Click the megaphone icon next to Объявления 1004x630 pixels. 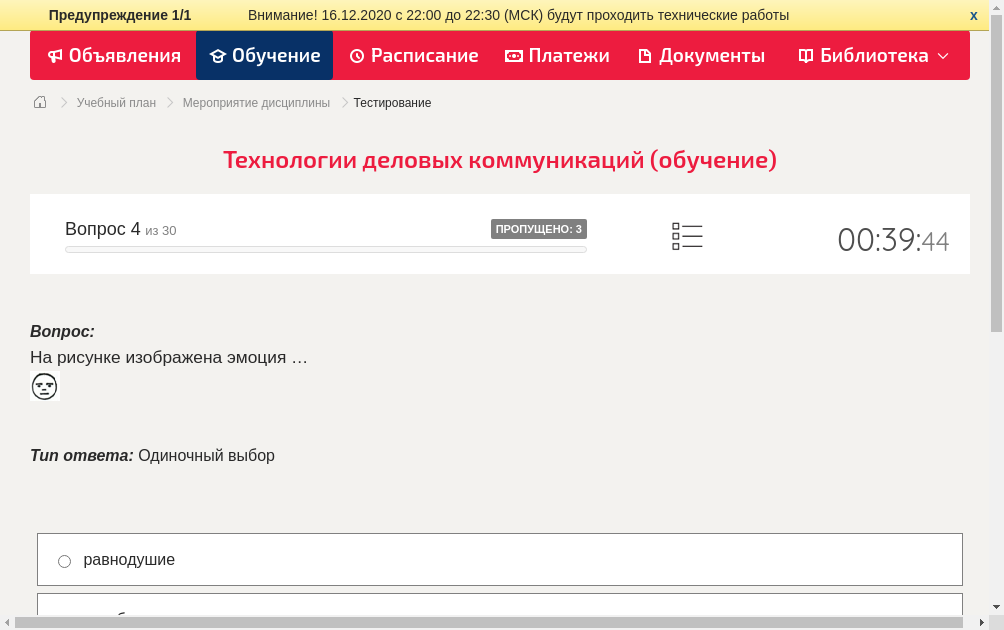(54, 56)
